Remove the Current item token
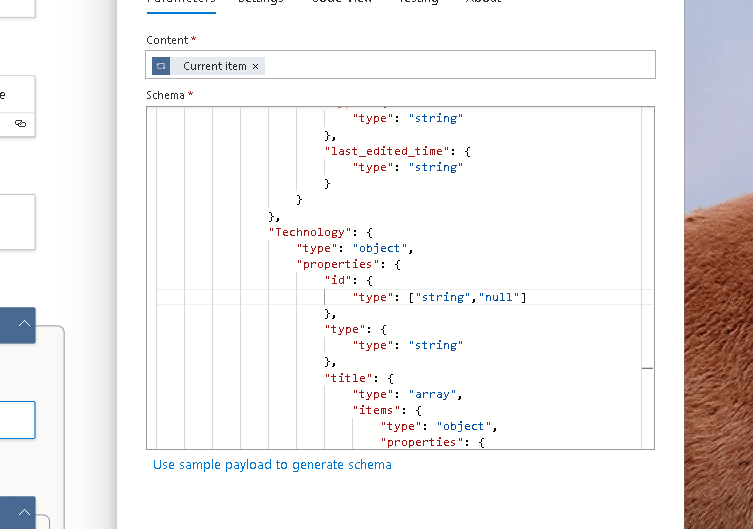 (255, 66)
